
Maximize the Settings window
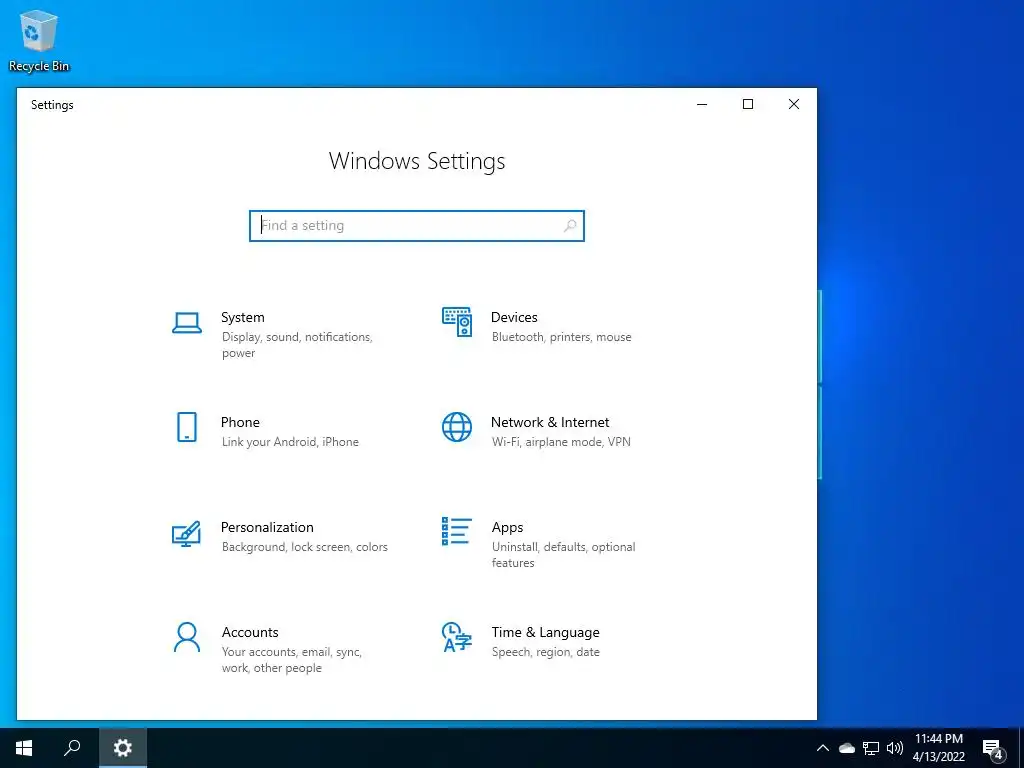748,104
